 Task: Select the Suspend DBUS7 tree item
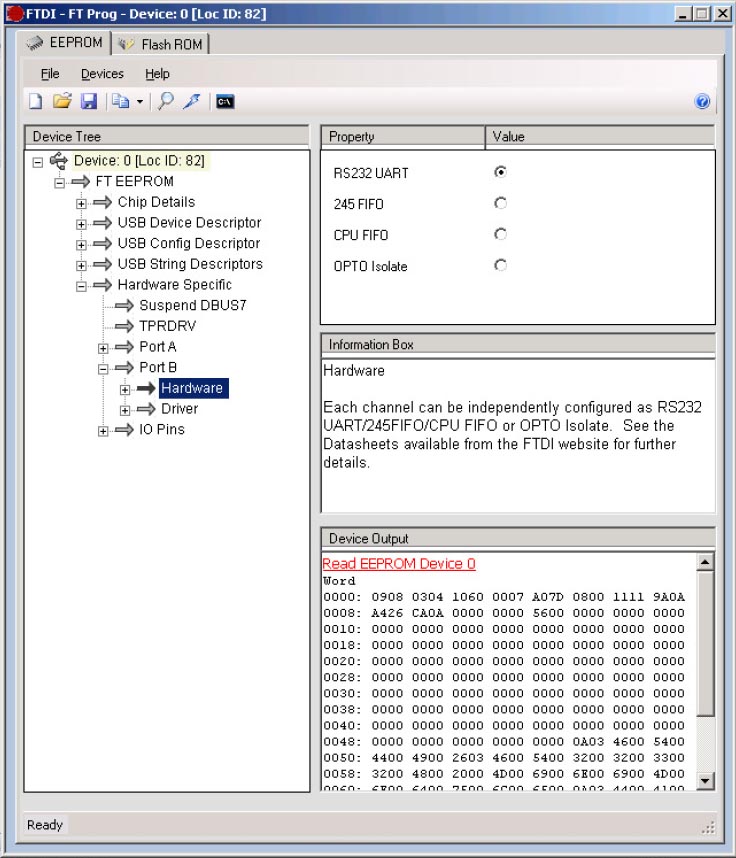[193, 305]
